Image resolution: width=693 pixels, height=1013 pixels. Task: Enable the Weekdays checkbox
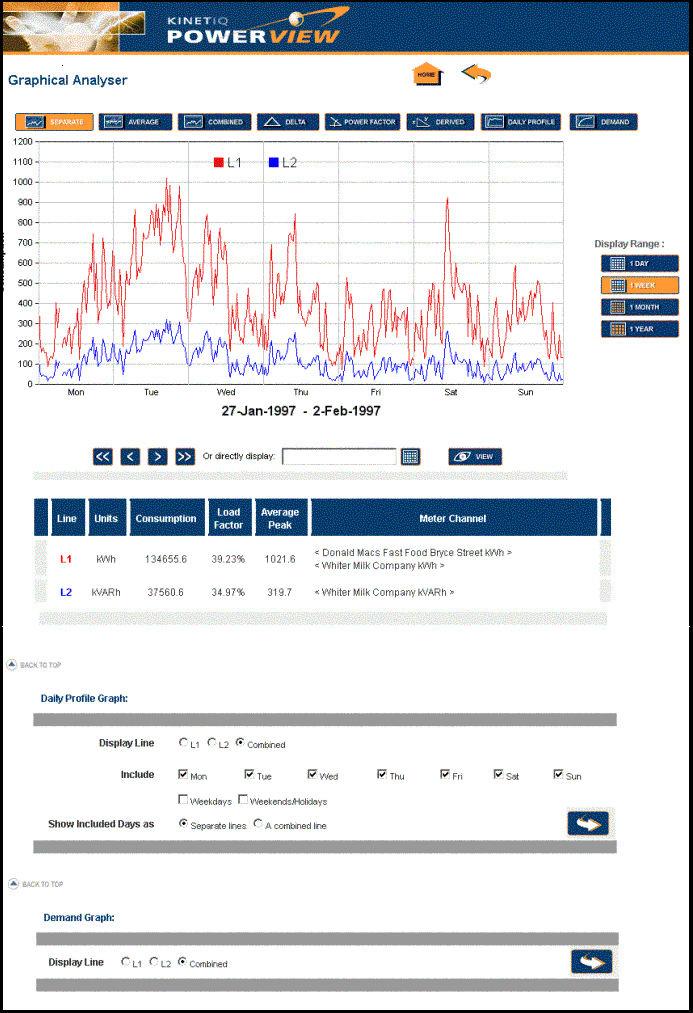pyautogui.click(x=183, y=800)
